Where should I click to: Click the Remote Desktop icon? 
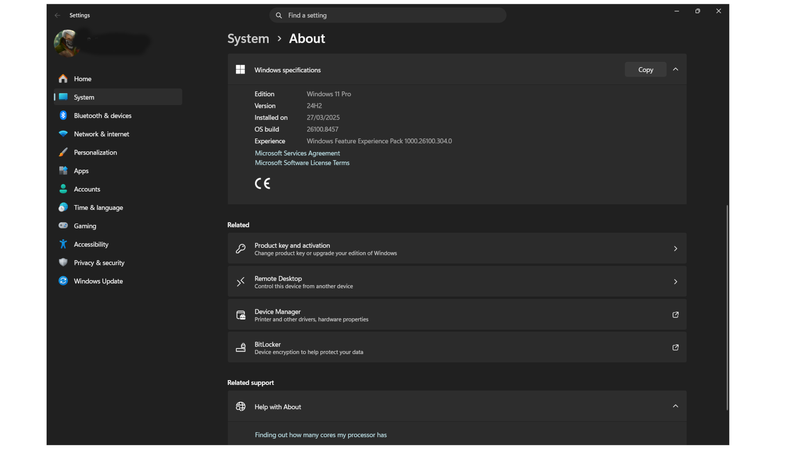click(240, 282)
